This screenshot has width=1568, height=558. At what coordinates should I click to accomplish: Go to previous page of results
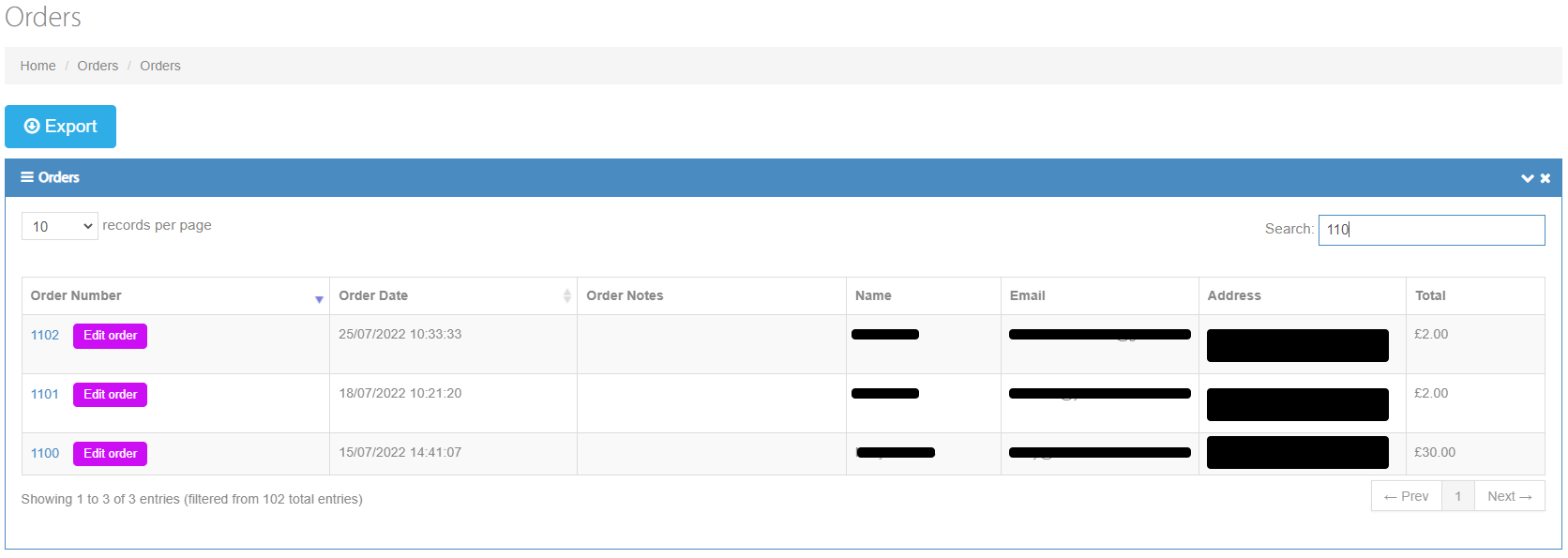pyautogui.click(x=1406, y=496)
